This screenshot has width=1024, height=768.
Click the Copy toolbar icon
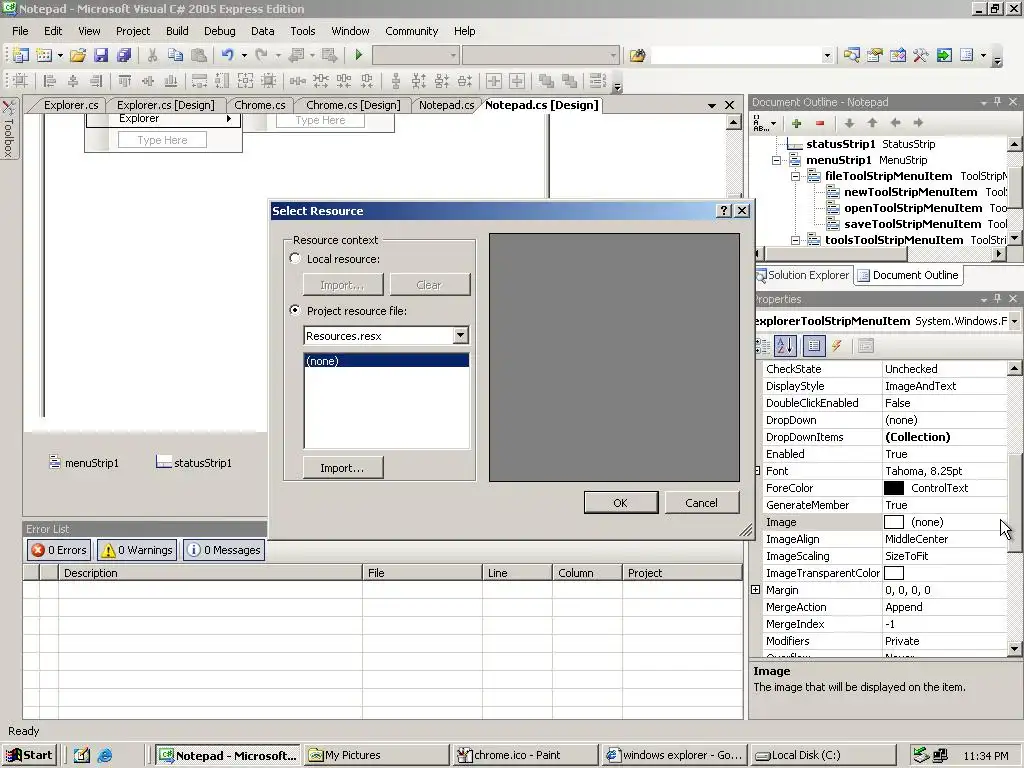[x=175, y=56]
